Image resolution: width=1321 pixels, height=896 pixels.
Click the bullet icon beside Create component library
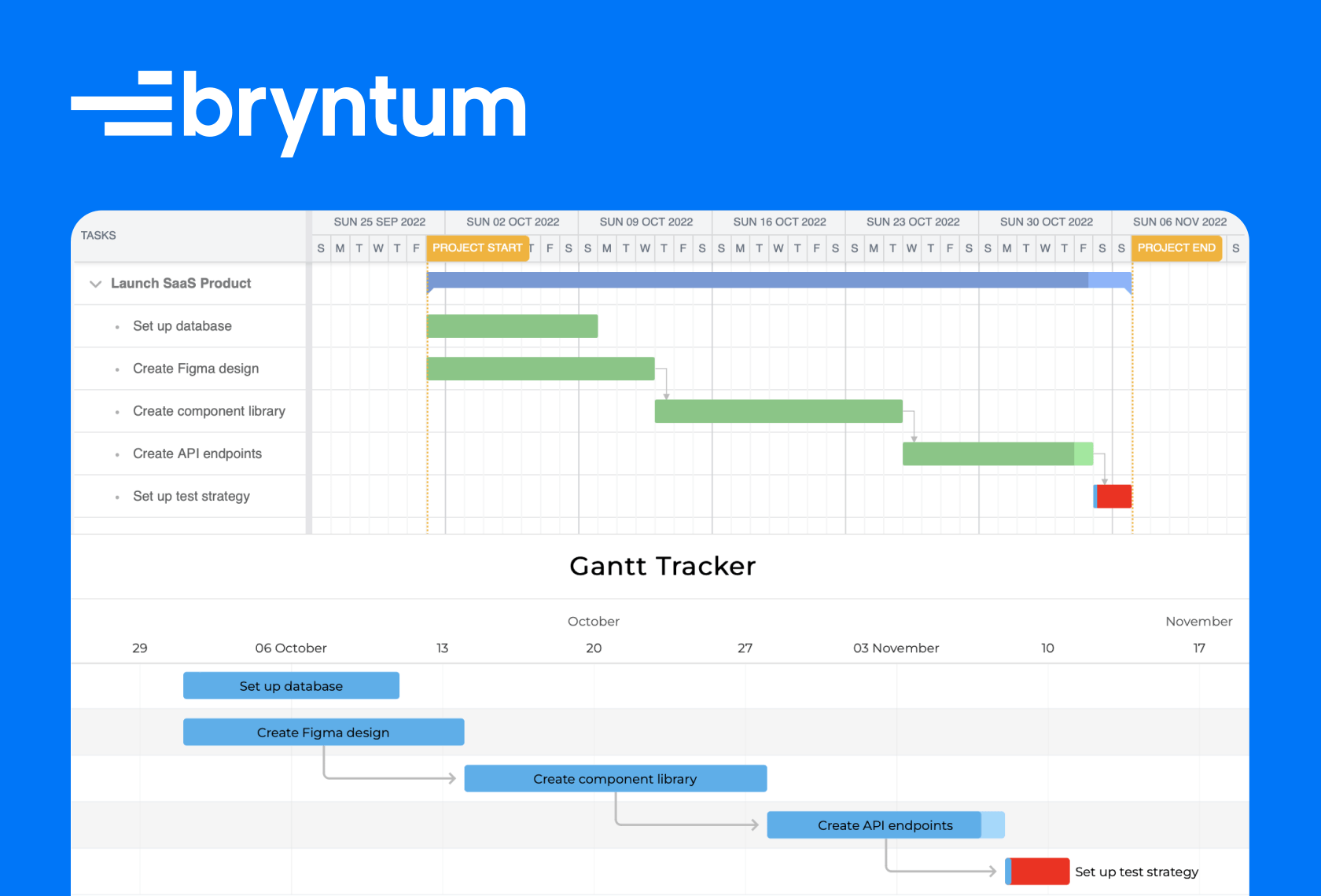pyautogui.click(x=117, y=411)
